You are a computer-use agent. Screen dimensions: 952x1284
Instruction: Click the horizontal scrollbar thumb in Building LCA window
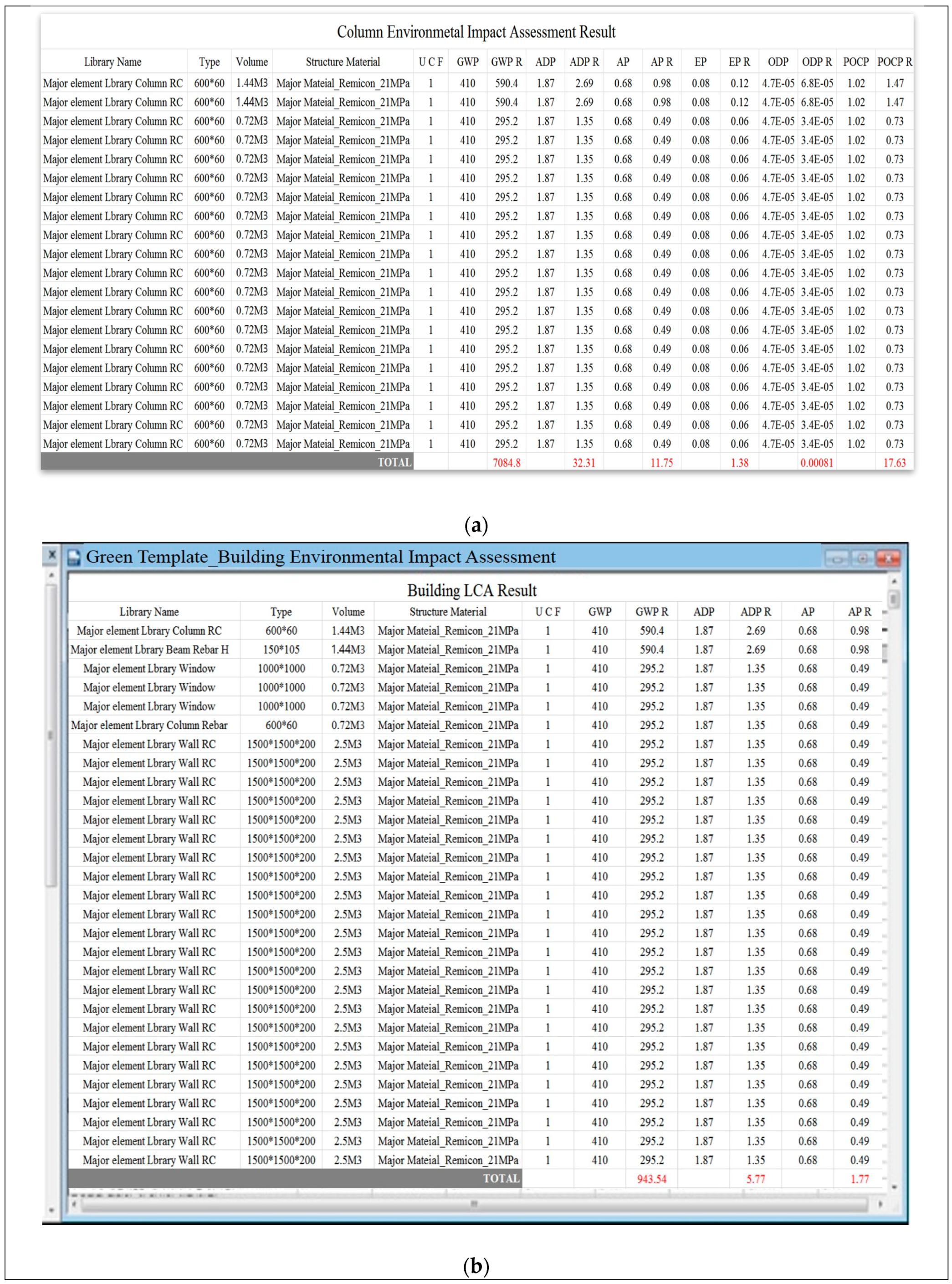[x=474, y=1204]
